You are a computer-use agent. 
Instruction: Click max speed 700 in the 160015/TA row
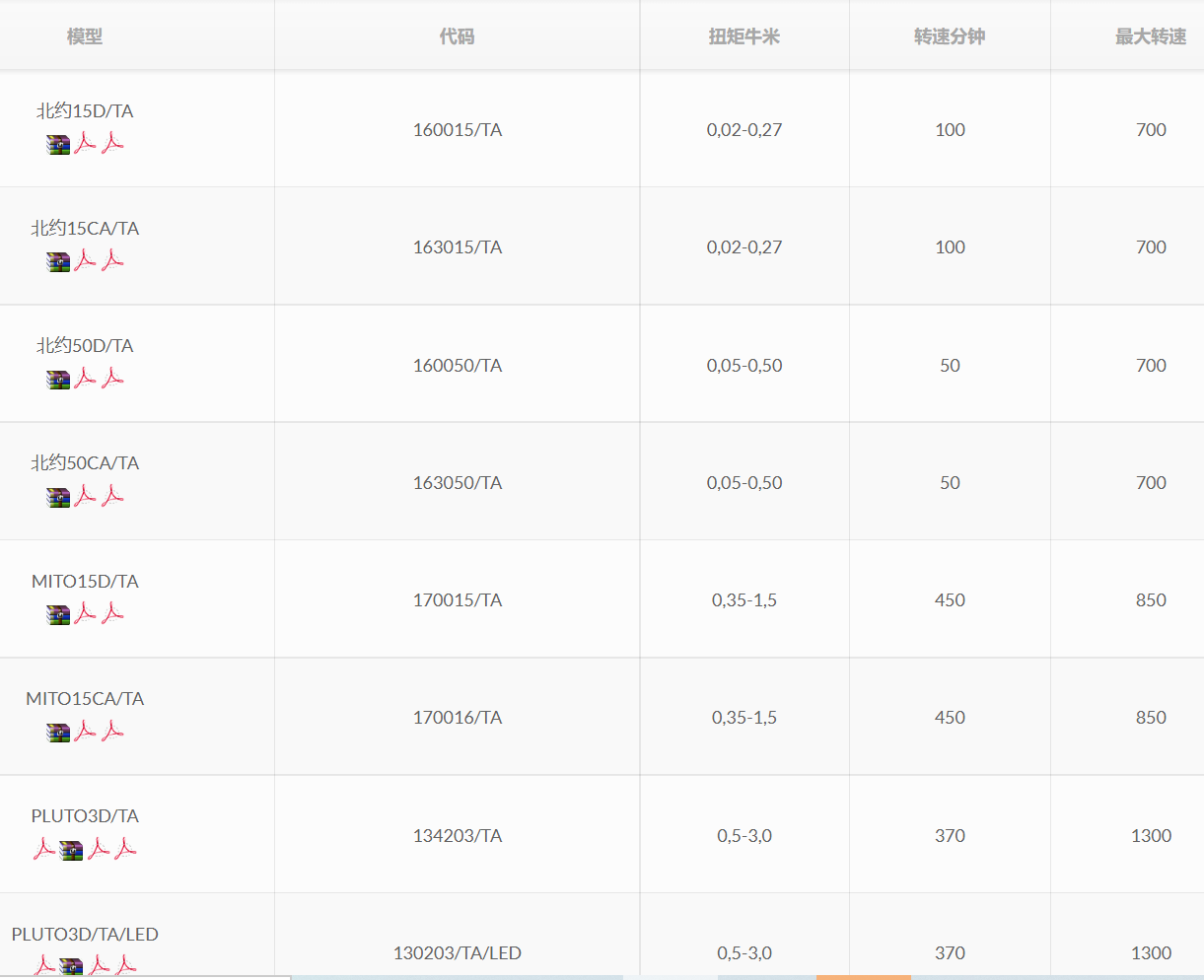[x=1151, y=130]
